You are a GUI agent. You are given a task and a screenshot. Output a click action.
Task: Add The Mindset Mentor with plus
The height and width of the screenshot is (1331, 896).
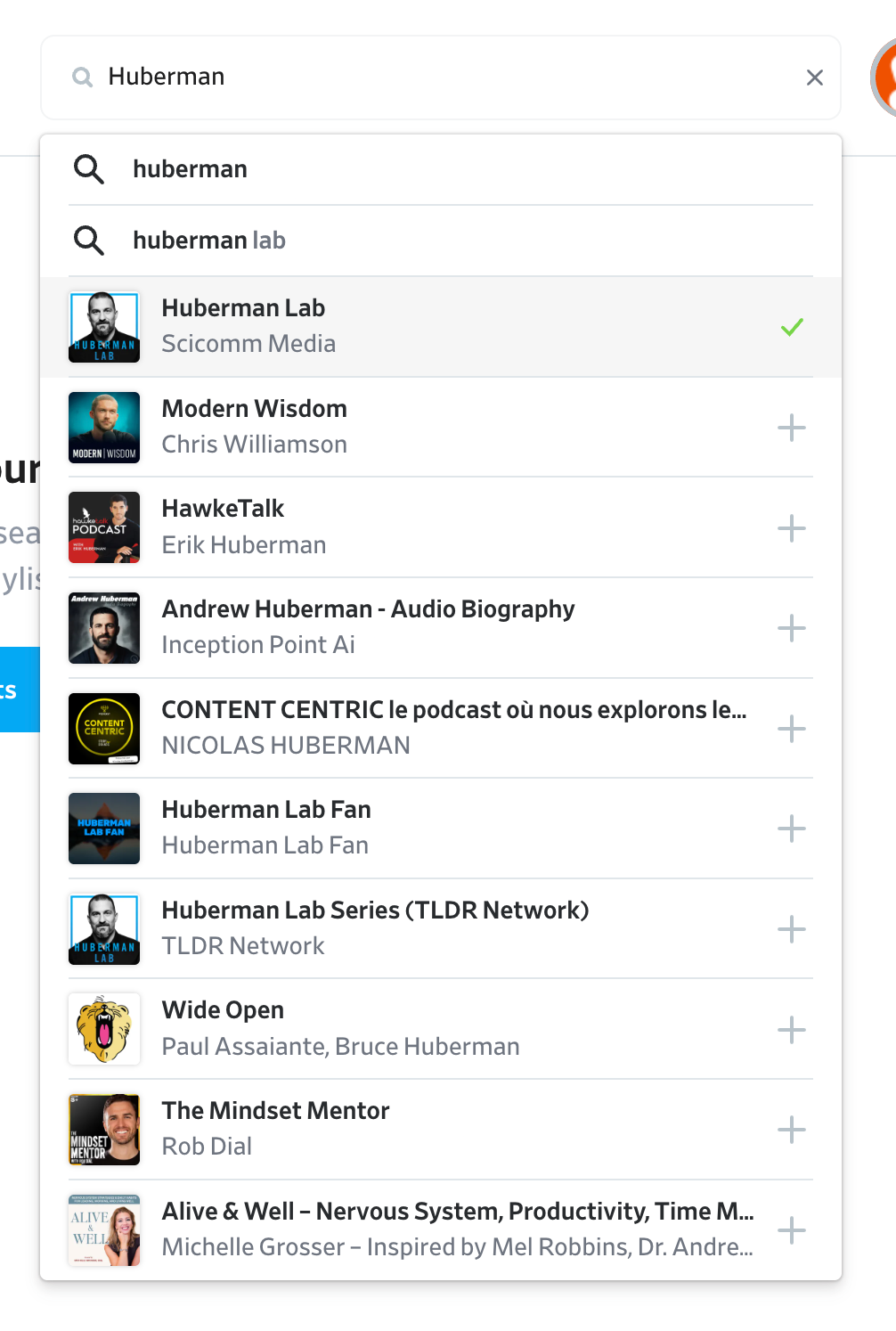[792, 1130]
